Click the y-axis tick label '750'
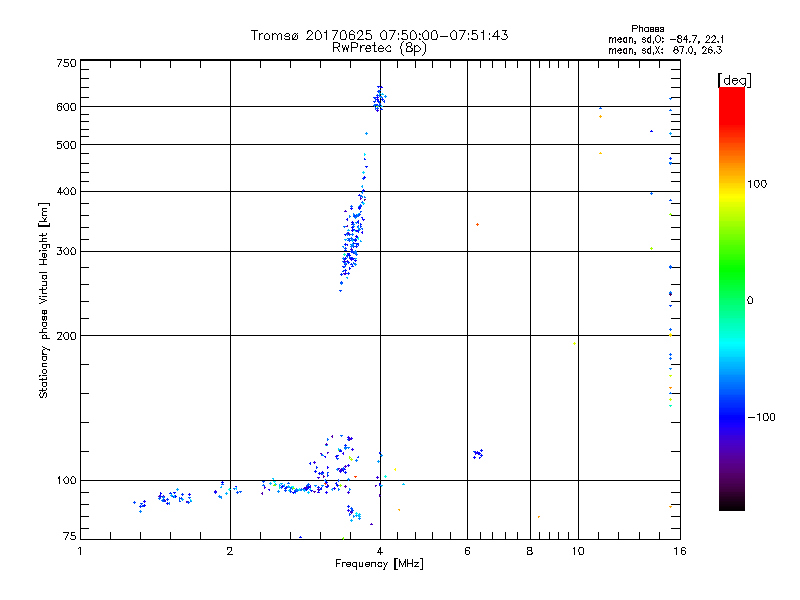 click(x=66, y=63)
